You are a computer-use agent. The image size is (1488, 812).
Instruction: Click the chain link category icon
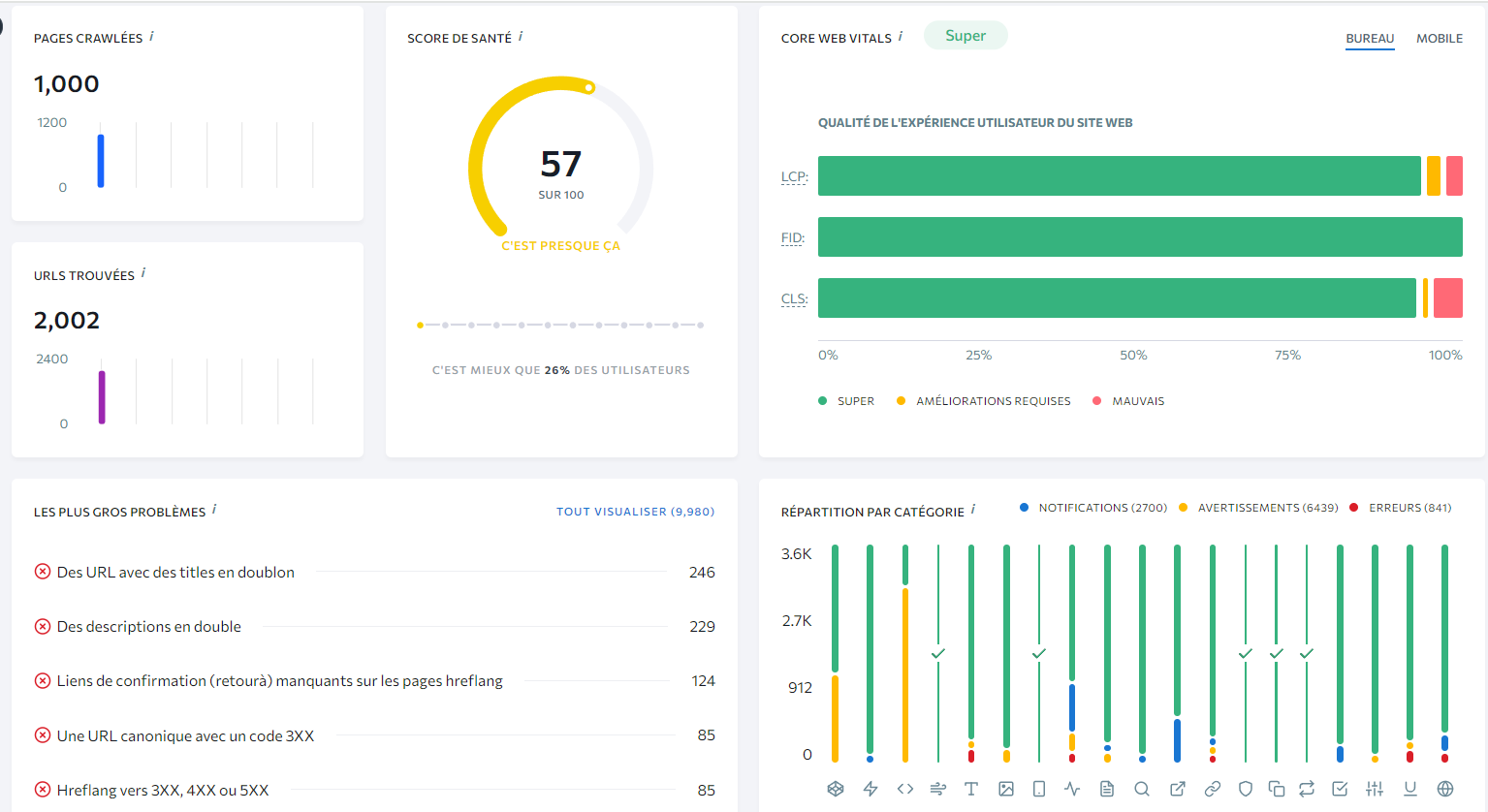tap(1213, 789)
